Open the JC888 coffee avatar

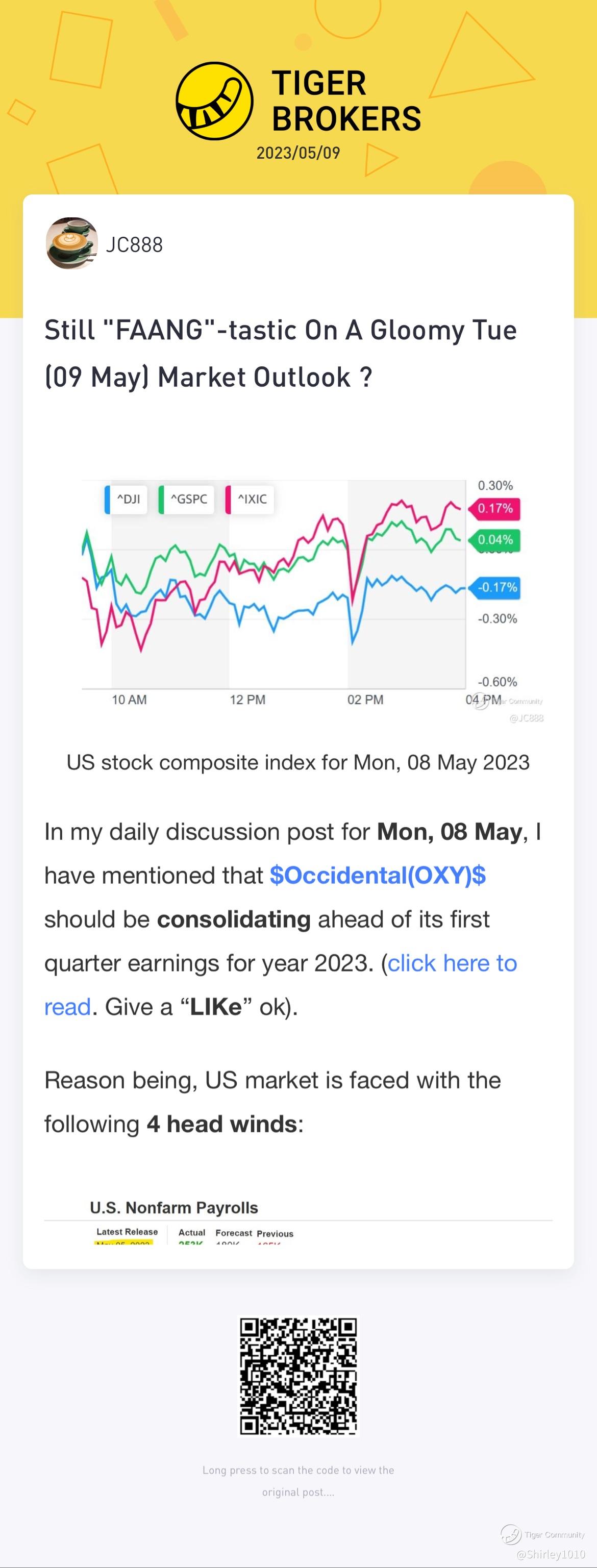(x=72, y=243)
